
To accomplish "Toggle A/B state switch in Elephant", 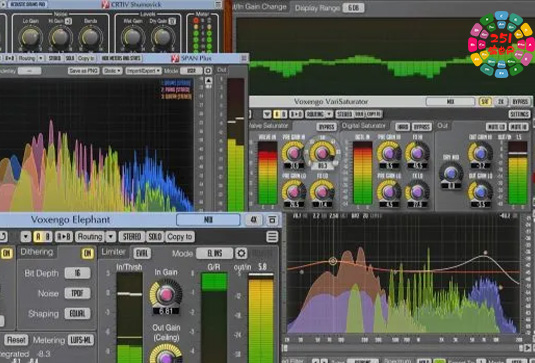I will pos(43,236).
